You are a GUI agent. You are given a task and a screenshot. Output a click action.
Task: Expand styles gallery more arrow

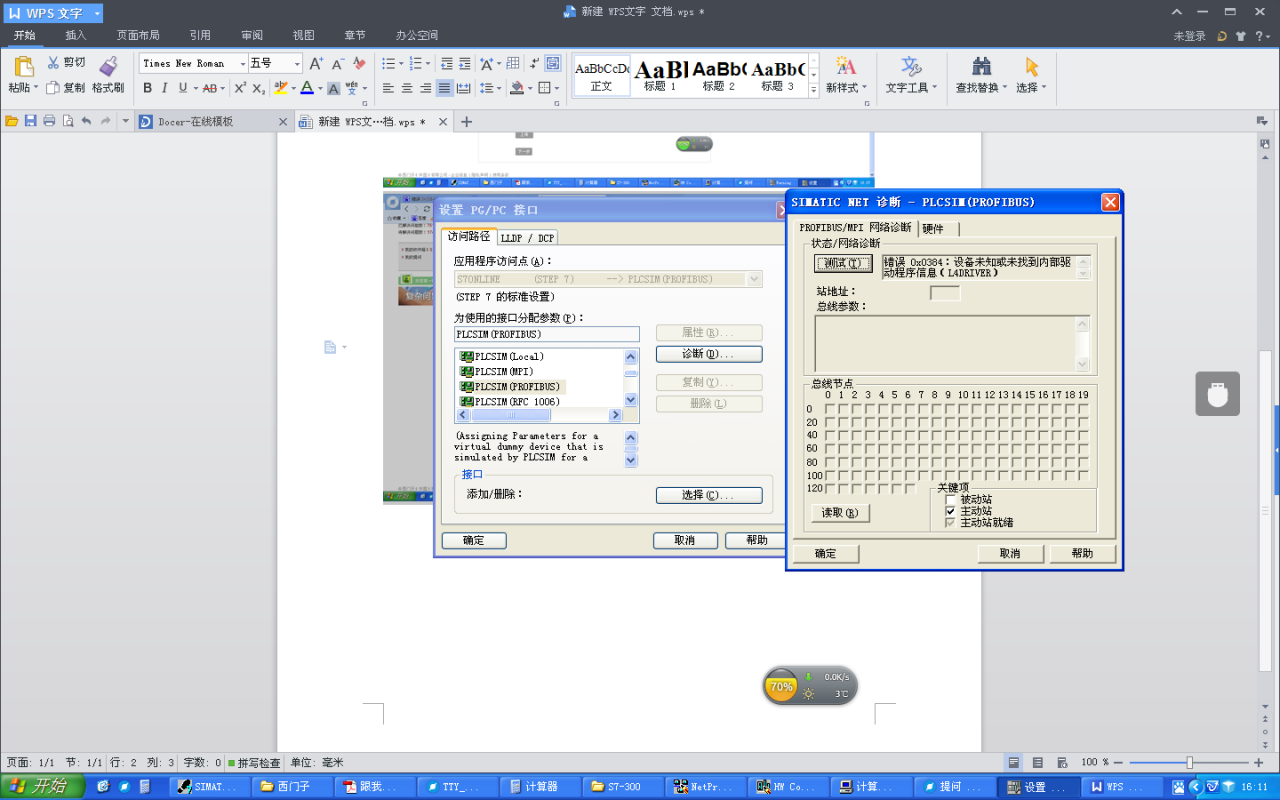click(814, 90)
